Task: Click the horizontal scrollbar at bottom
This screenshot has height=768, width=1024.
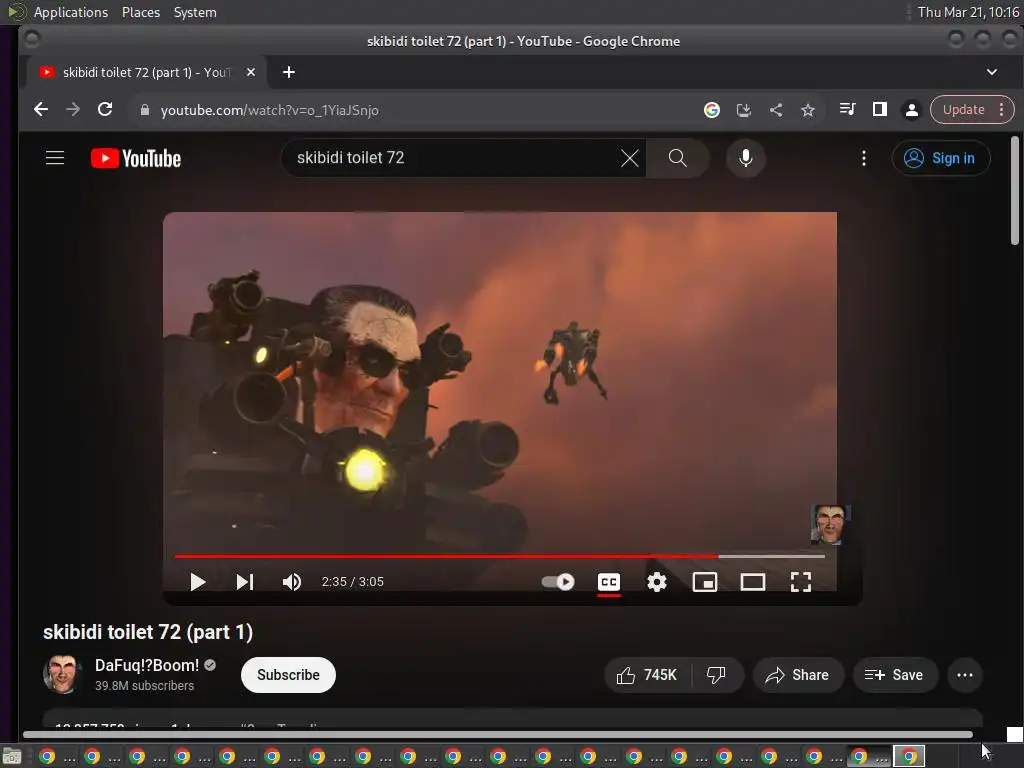Action: coord(498,735)
